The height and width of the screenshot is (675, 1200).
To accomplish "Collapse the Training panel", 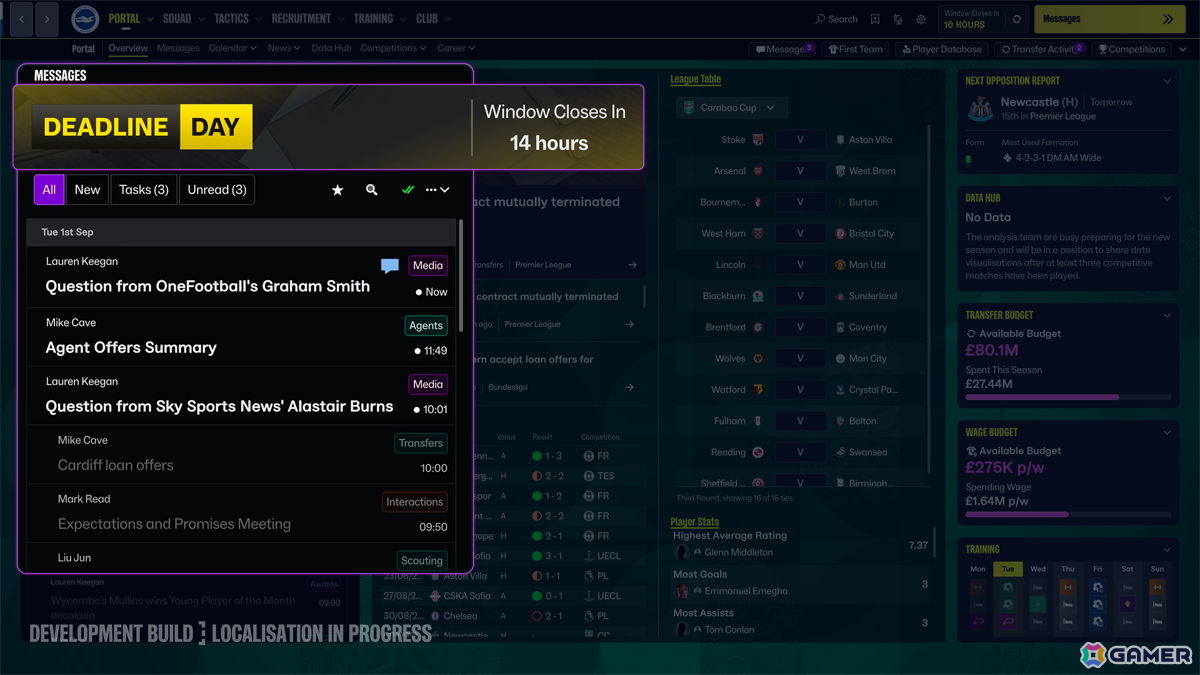I will [x=1167, y=550].
